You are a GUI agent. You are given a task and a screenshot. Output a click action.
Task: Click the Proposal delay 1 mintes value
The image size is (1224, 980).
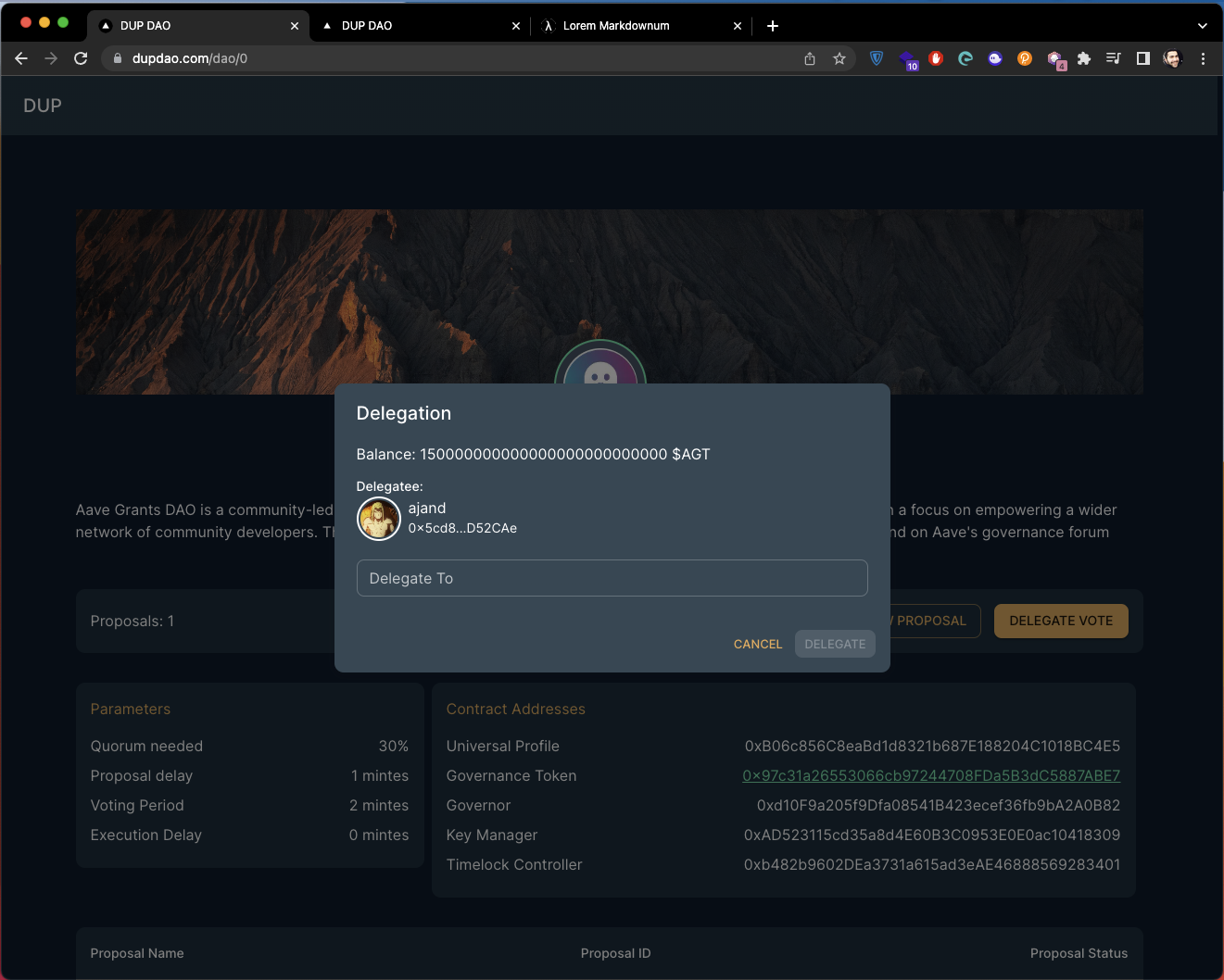380,775
